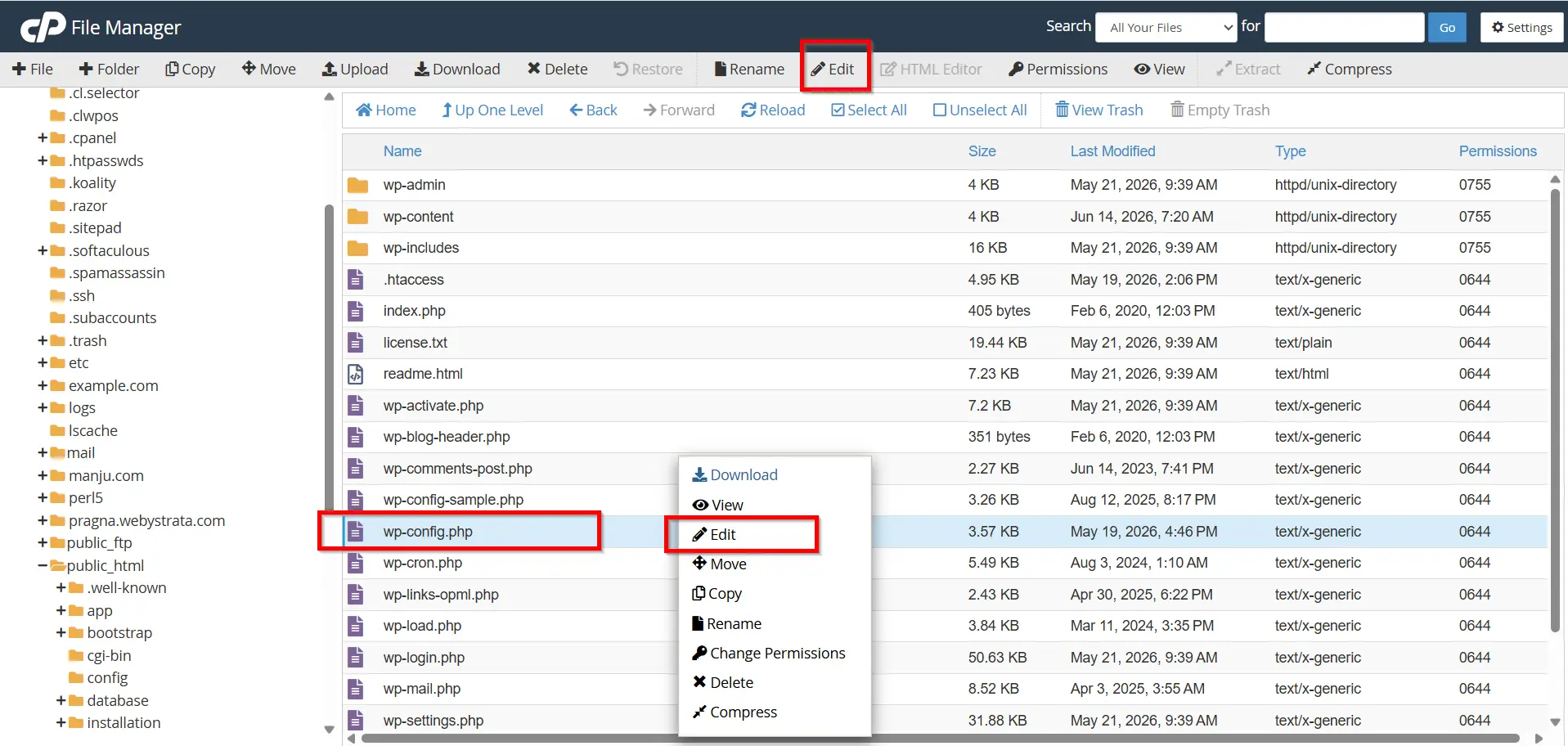
Task: Expand the .htpasswds tree folder
Action: 43,161
